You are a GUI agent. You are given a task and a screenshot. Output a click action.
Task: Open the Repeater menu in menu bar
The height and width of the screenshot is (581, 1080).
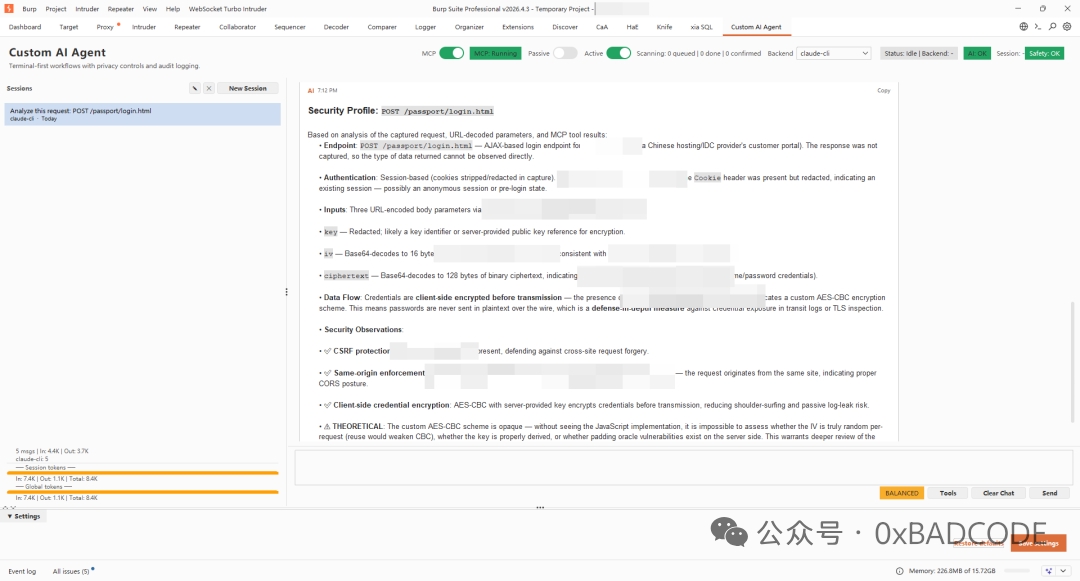(121, 9)
